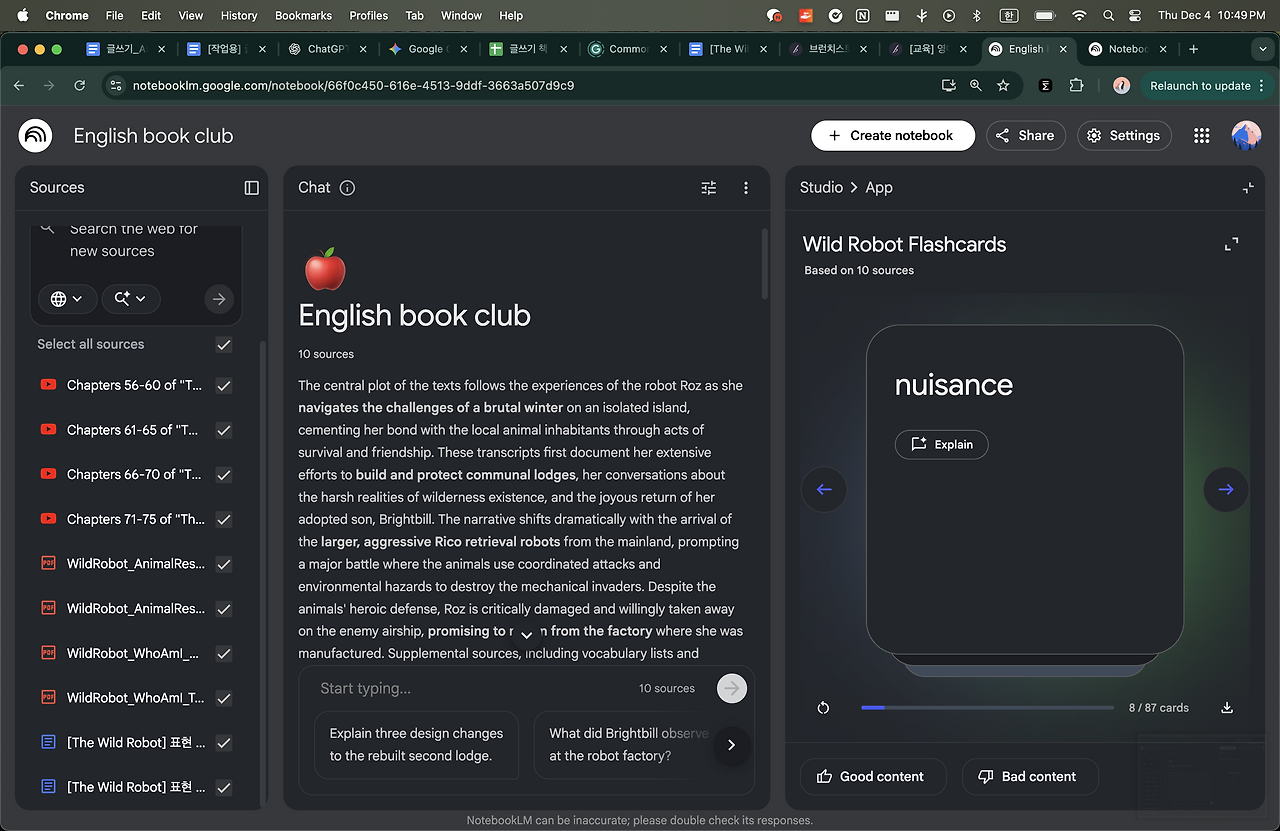The image size is (1280, 831).
Task: Reload the current page
Action: (x=80, y=86)
